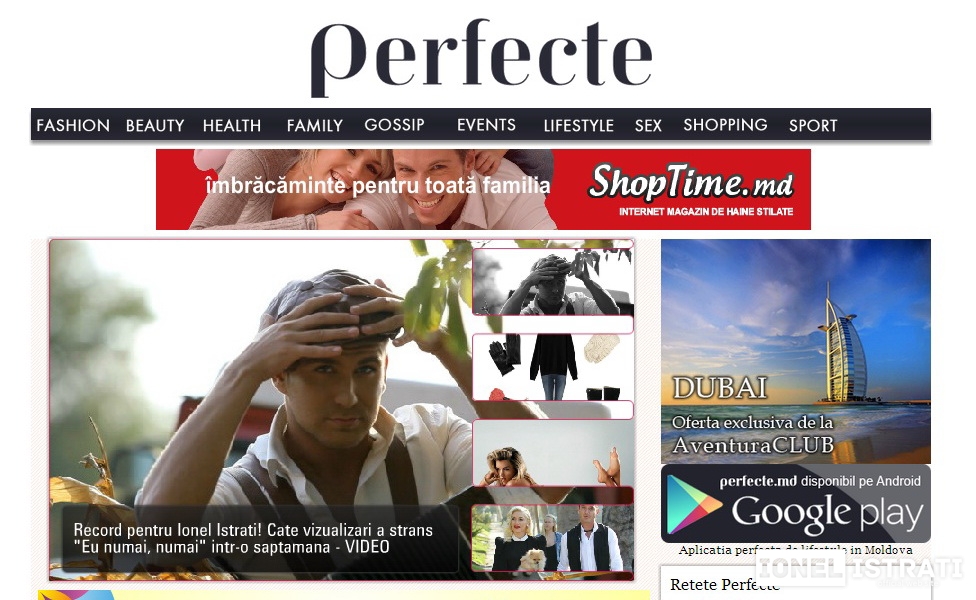Select the black-and-white man thumbnail
This screenshot has height=600, width=976.
click(553, 283)
